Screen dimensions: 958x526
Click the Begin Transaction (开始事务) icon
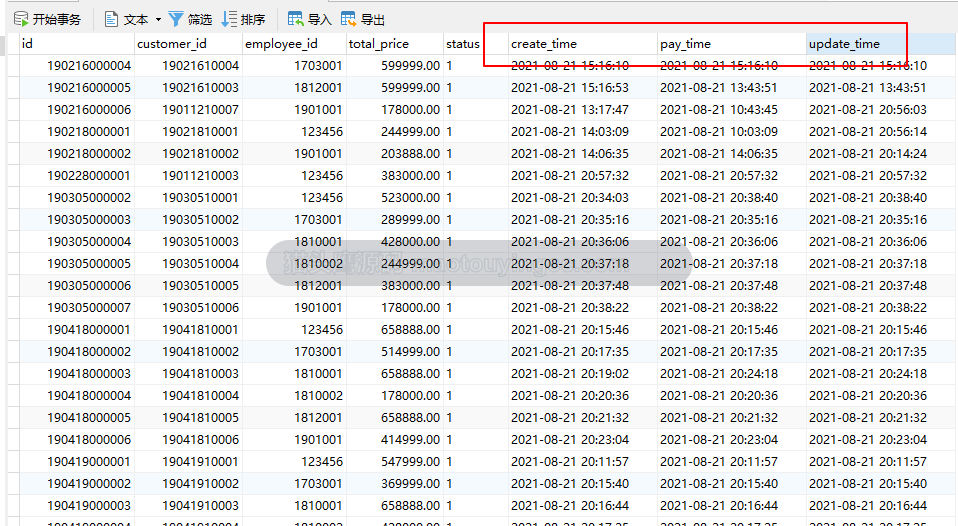21,20
